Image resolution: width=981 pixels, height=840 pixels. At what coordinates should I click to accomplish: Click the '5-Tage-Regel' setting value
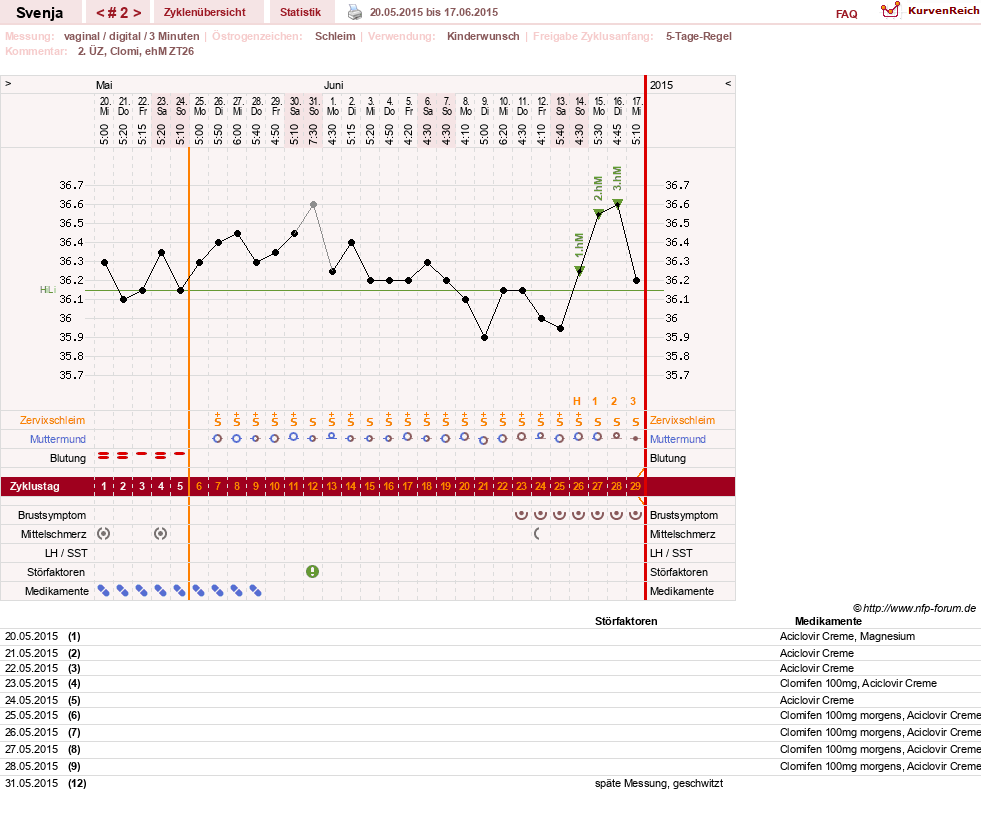698,36
